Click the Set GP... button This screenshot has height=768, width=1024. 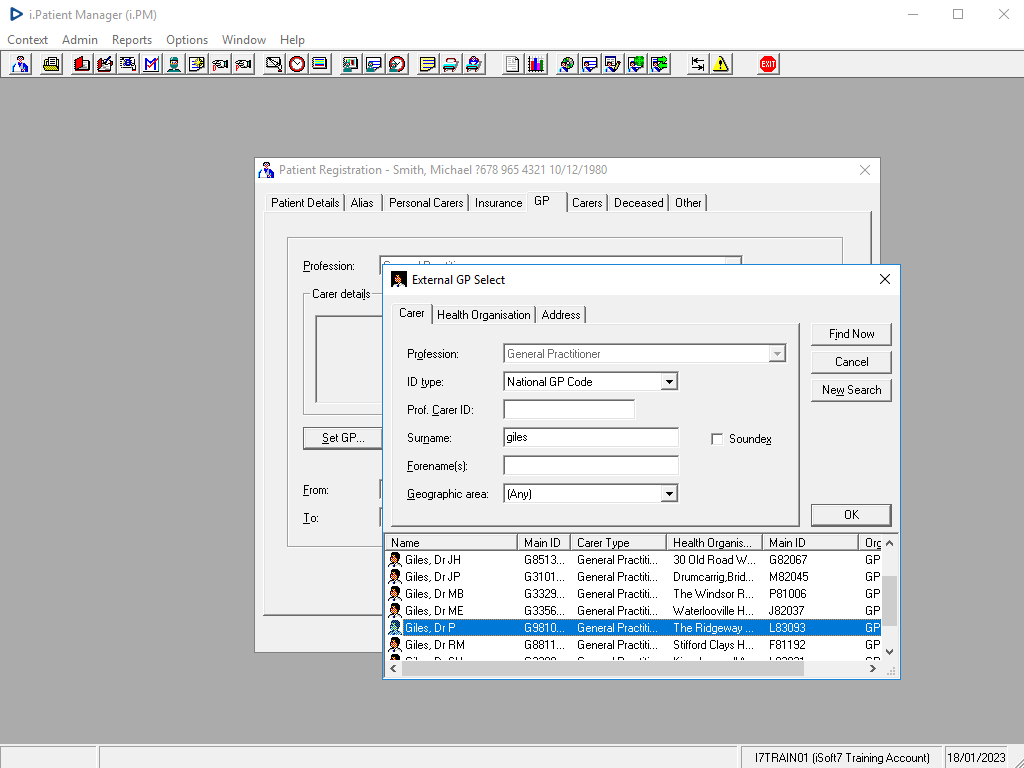click(x=343, y=438)
